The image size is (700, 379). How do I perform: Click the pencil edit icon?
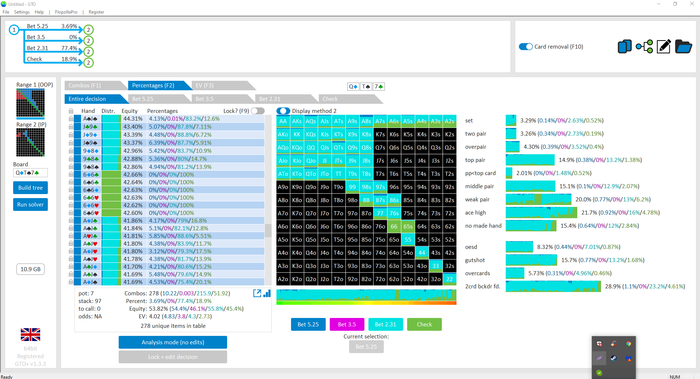click(x=664, y=46)
